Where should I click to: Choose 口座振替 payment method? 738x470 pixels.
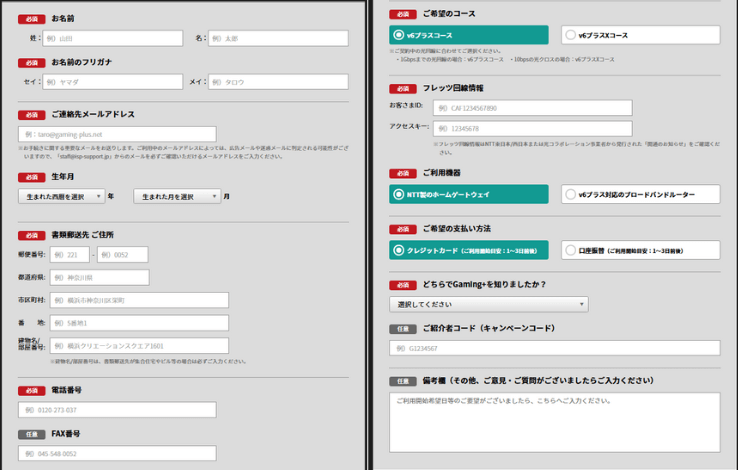[640, 249]
